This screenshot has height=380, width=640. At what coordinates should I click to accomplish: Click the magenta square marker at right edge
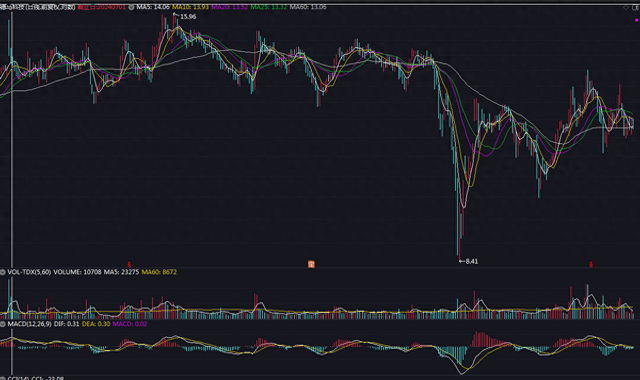pos(636,20)
